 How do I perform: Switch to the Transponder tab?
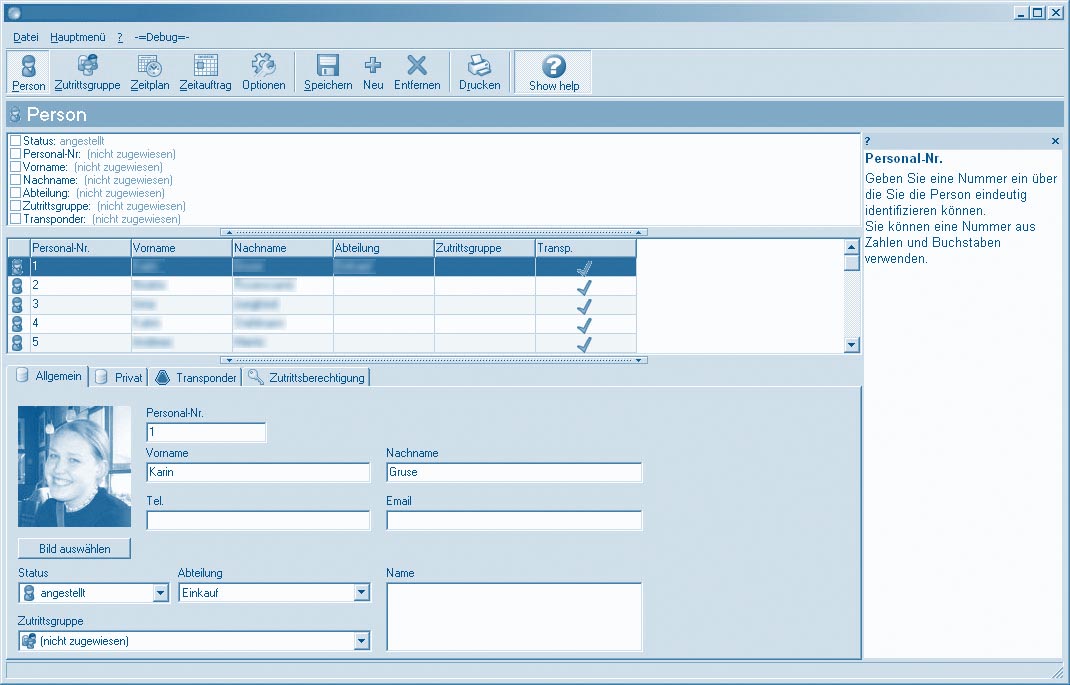click(197, 378)
